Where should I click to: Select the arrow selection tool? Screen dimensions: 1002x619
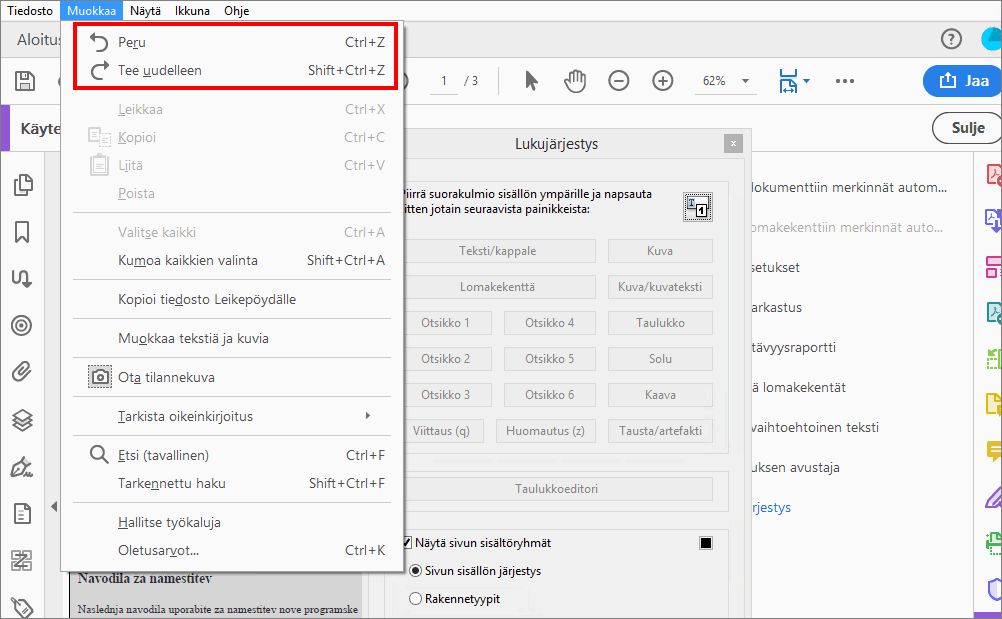(x=531, y=81)
